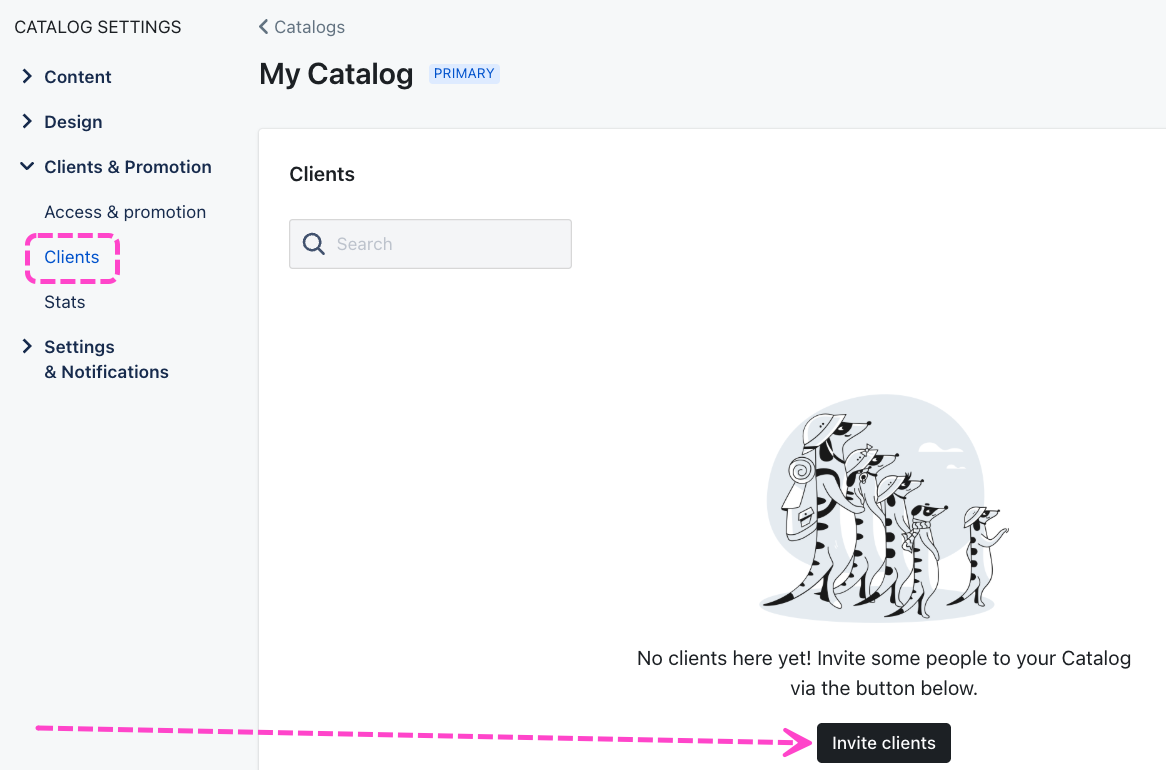Click the My Catalog title
The width and height of the screenshot is (1166, 770).
tap(336, 74)
